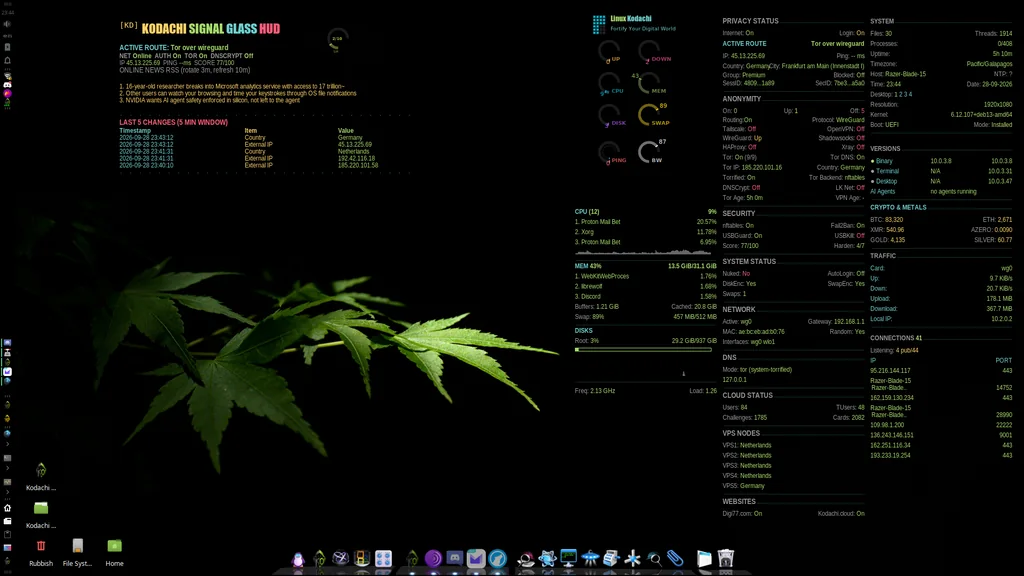The width and height of the screenshot is (1024, 576).
Task: Click the PRIVACY STATUS heading
Action: [750, 21]
